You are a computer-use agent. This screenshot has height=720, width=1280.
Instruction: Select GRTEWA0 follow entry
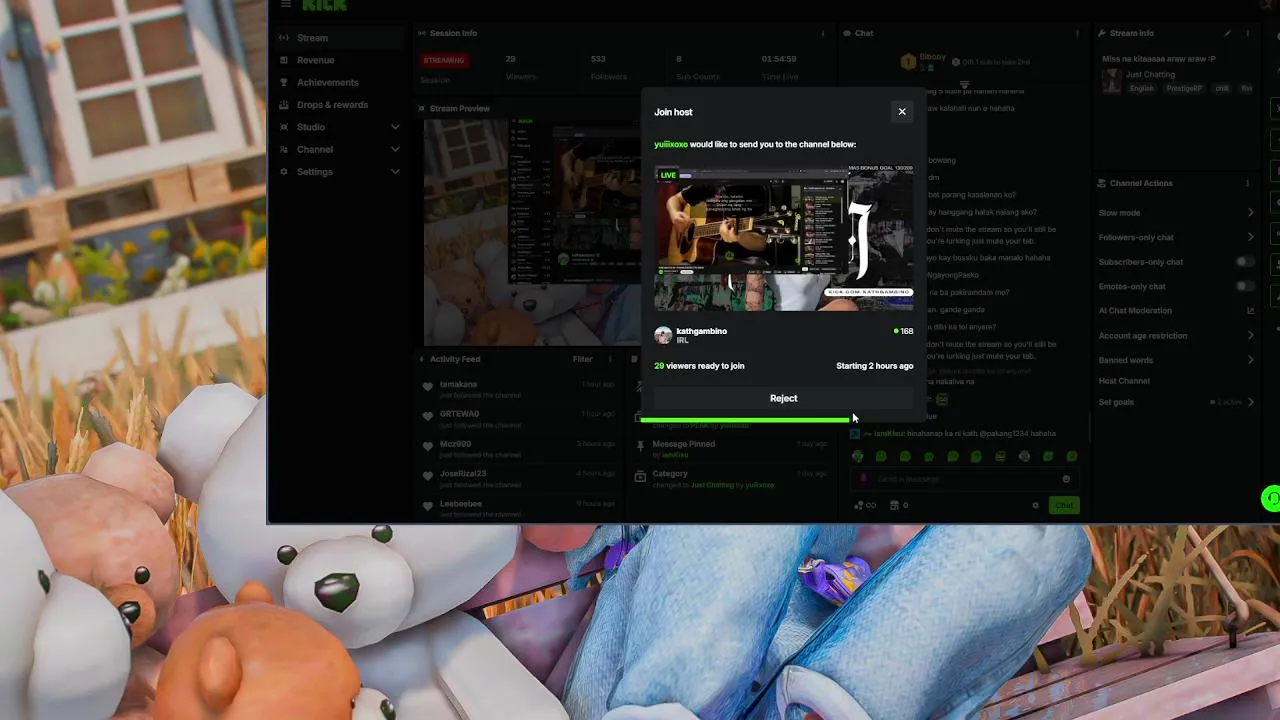click(518, 419)
